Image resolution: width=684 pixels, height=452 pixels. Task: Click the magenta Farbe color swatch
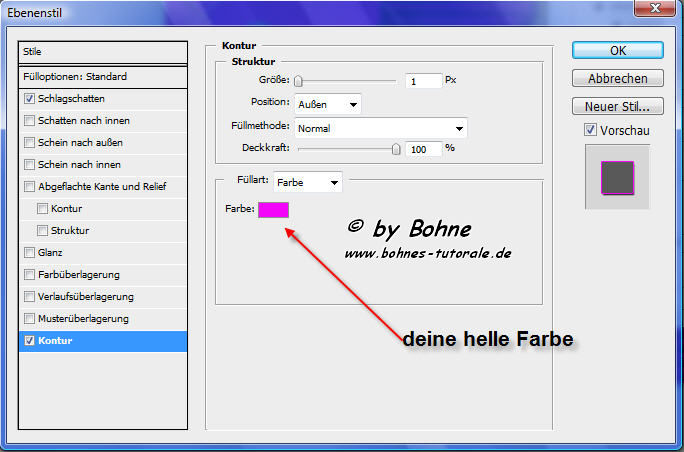pyautogui.click(x=273, y=209)
